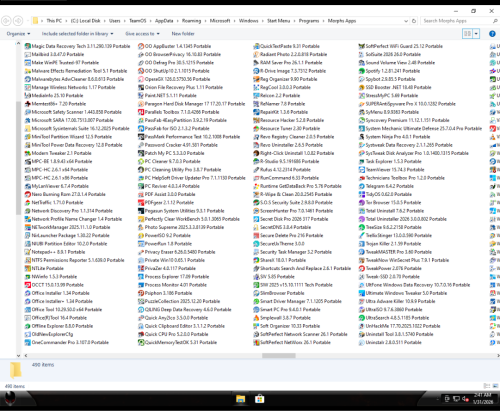Select SecretDNS portable entry

click(282, 227)
